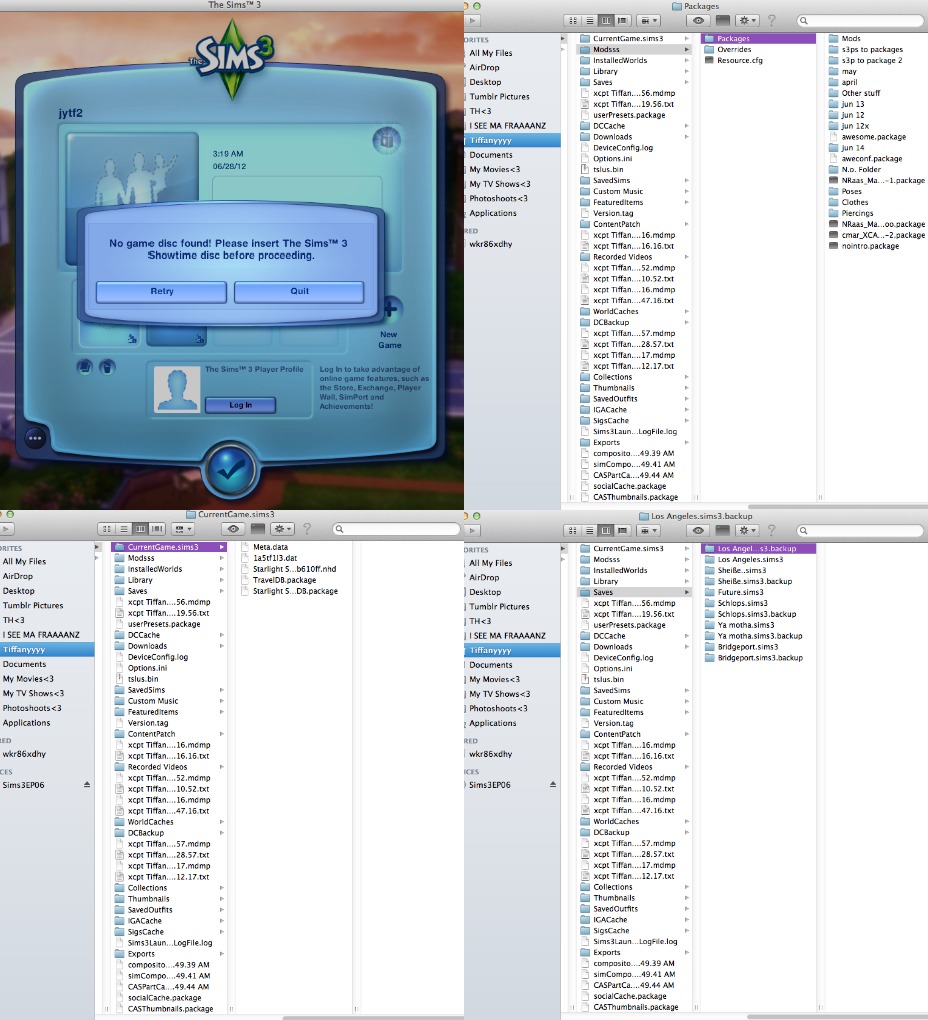The image size is (928, 1020).
Task: Select column view in the Los Angeles.sims3.backup window
Action: click(605, 528)
